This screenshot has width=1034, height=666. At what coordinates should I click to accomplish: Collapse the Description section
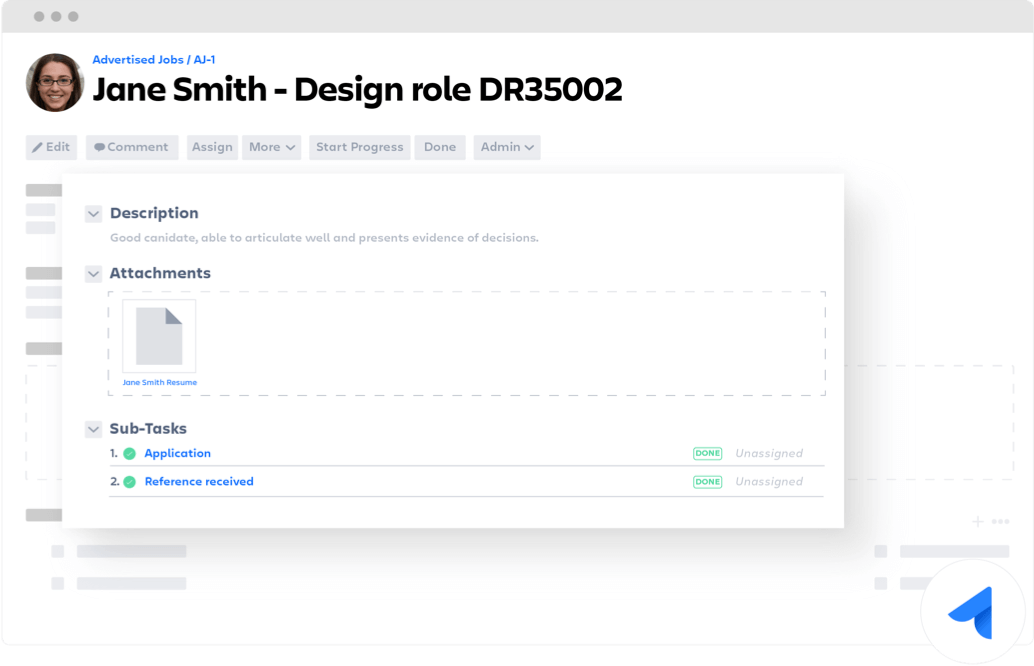click(x=93, y=213)
